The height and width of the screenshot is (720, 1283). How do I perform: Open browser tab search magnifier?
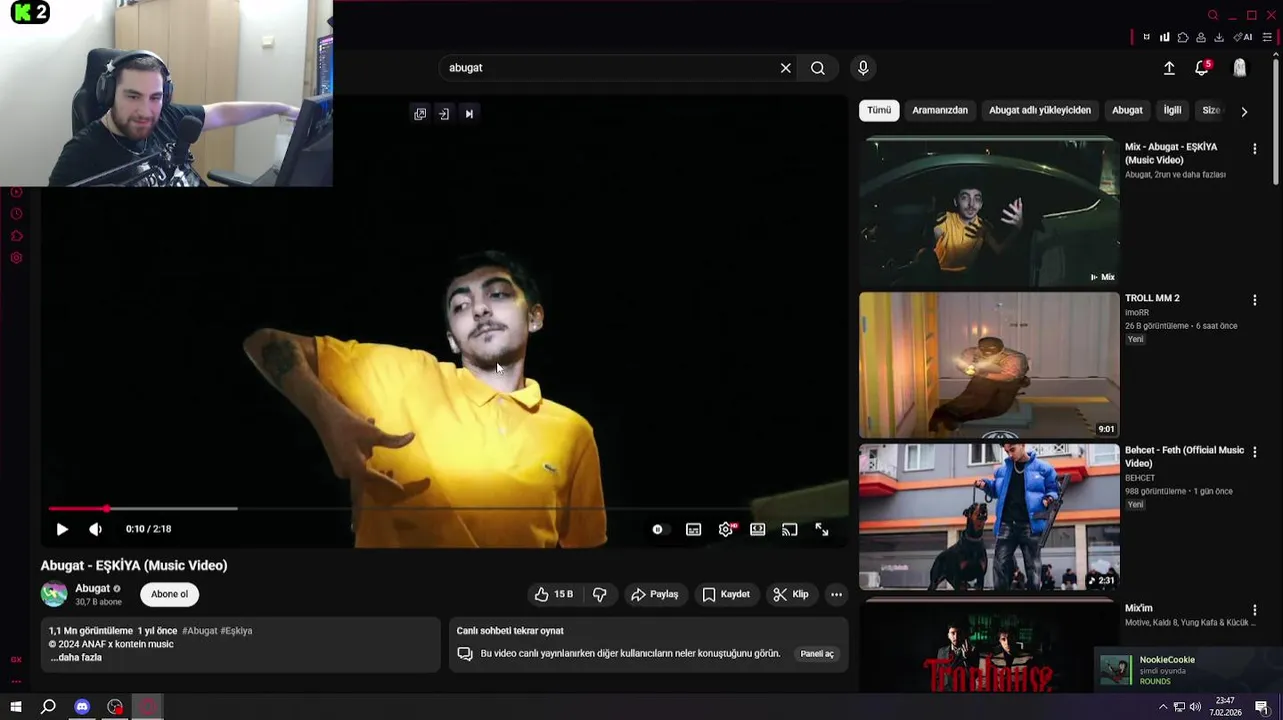tap(1213, 15)
